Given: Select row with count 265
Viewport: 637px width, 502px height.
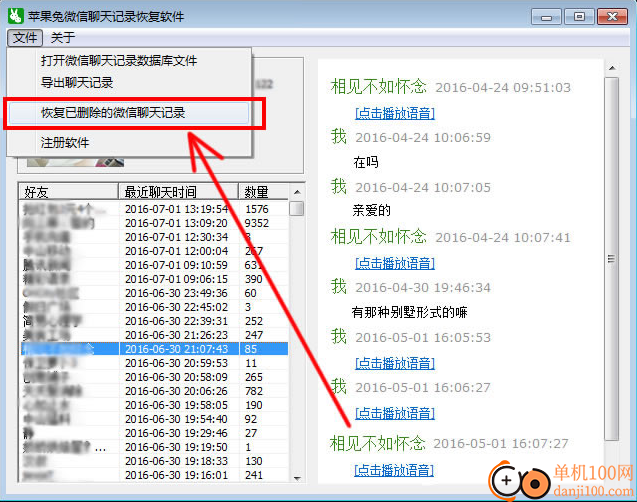Looking at the screenshot, I should 154,377.
